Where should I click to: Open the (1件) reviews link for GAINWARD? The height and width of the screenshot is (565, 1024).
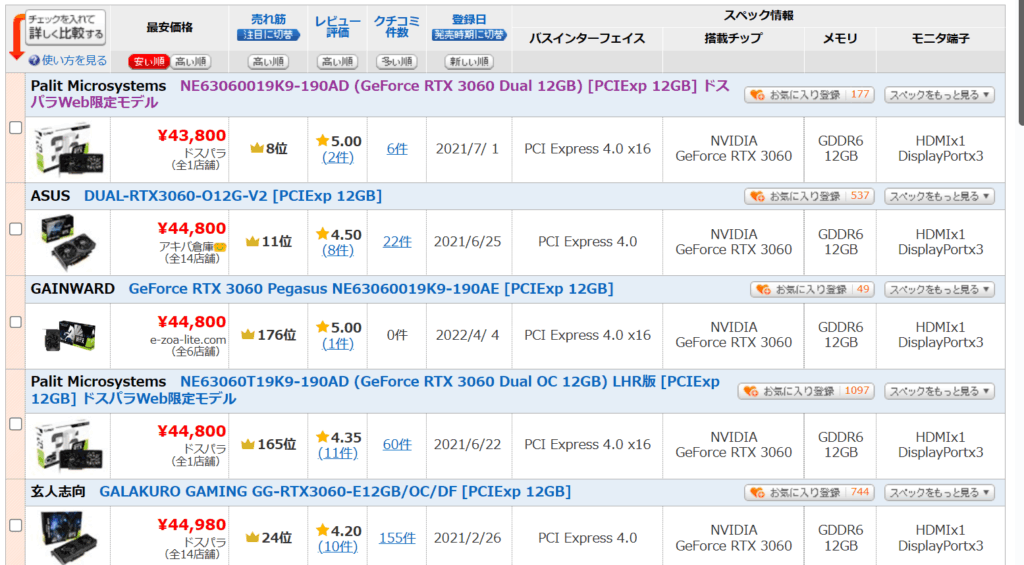click(x=338, y=344)
